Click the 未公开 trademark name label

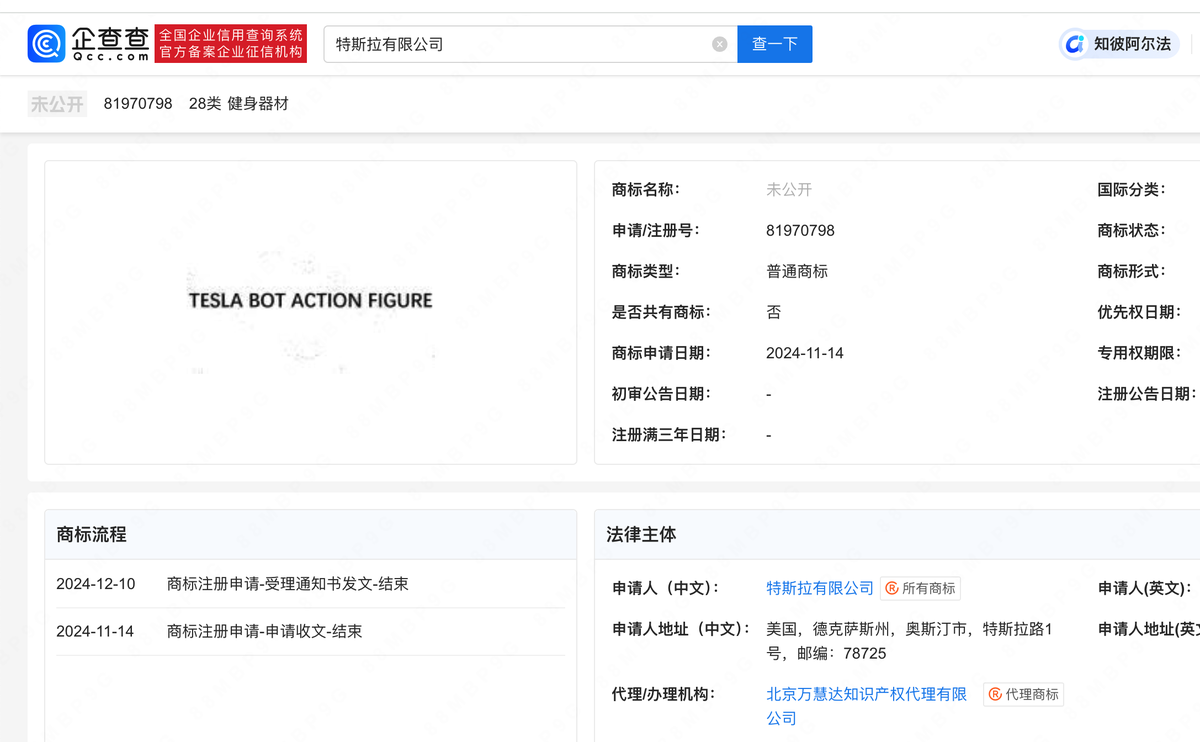tap(57, 103)
